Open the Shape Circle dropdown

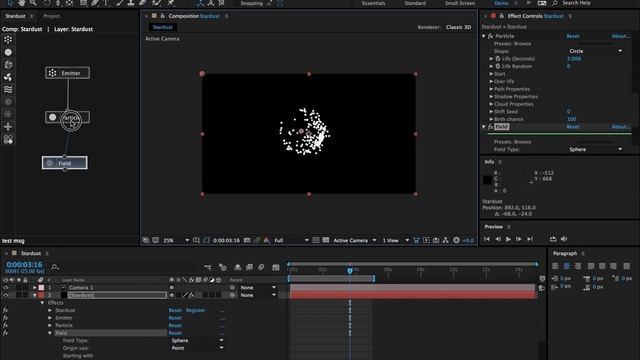coord(595,51)
